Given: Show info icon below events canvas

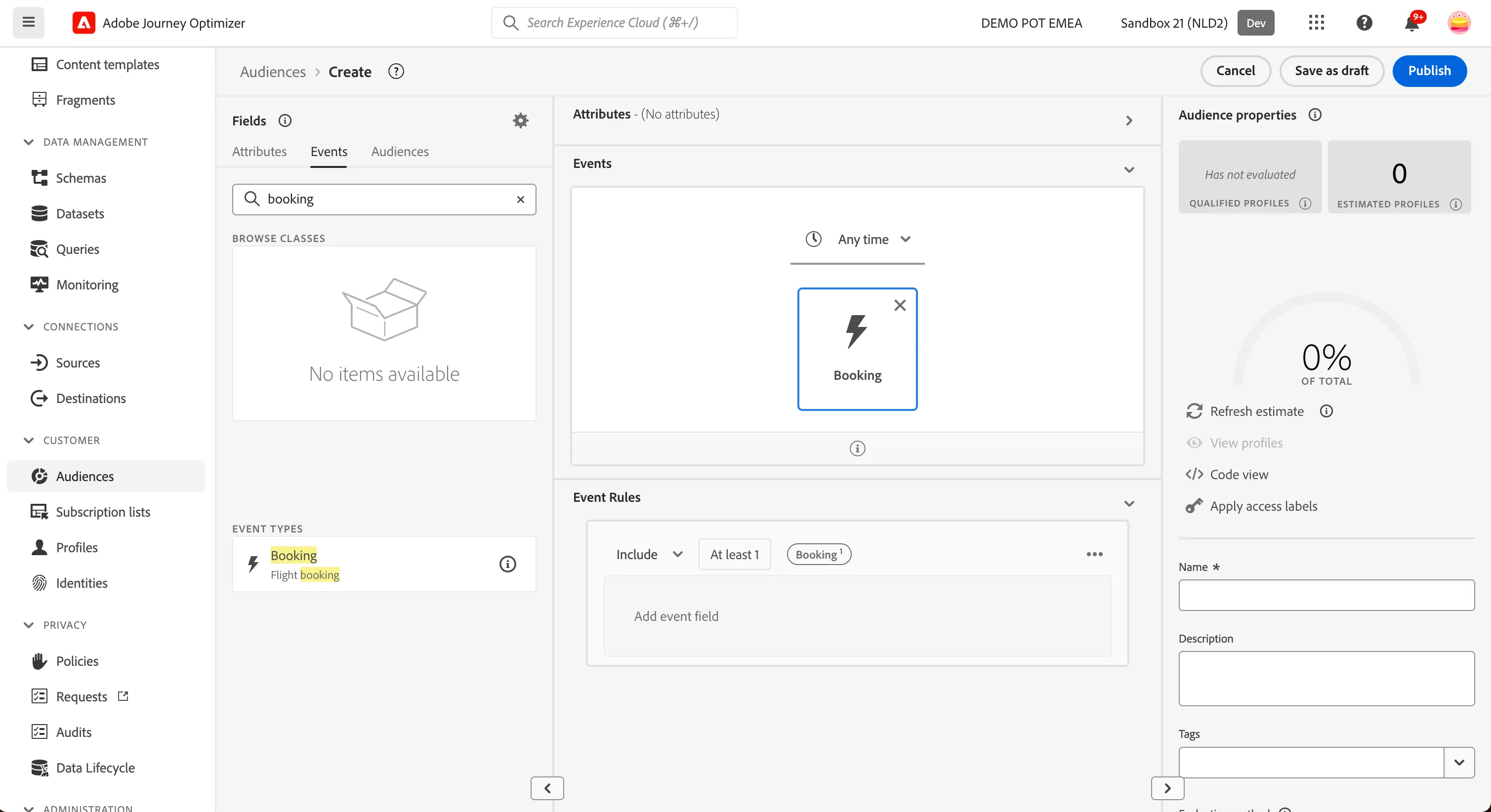Looking at the screenshot, I should coord(857,448).
